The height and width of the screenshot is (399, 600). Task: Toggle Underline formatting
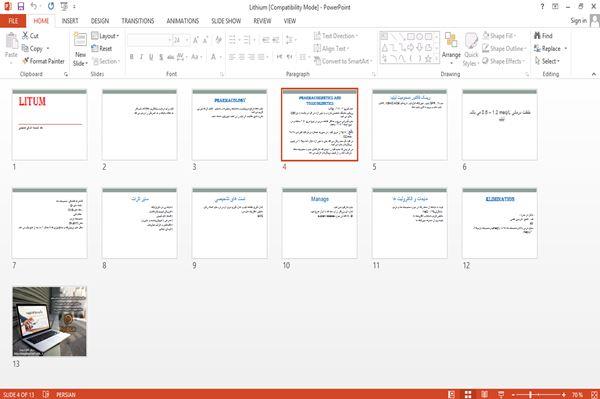point(151,57)
